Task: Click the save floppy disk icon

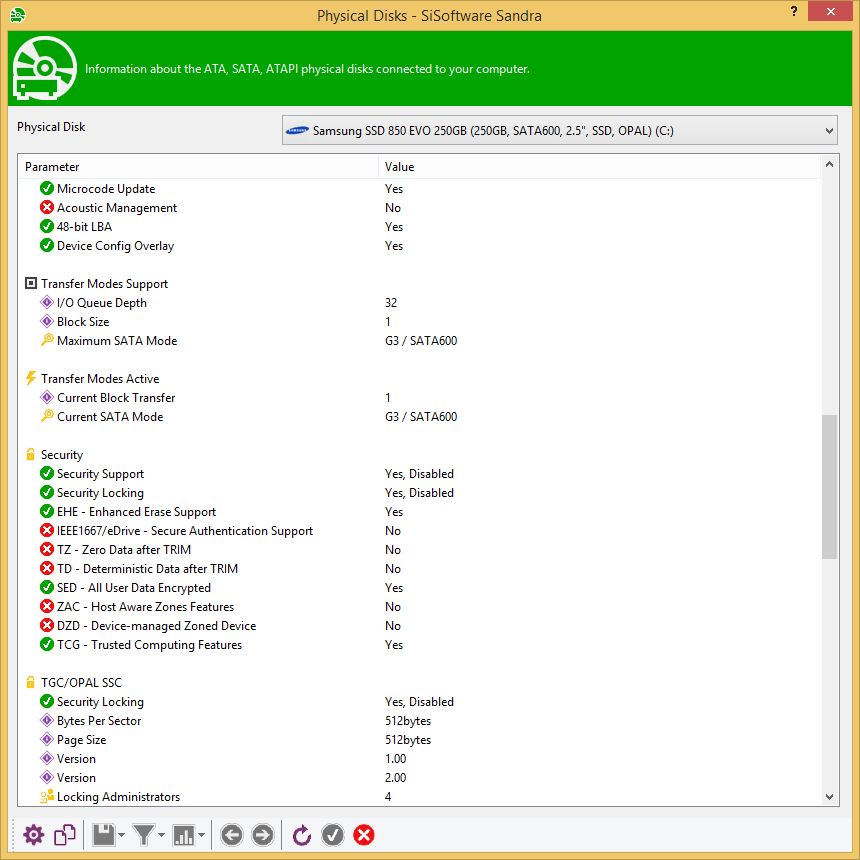Action: 103,835
